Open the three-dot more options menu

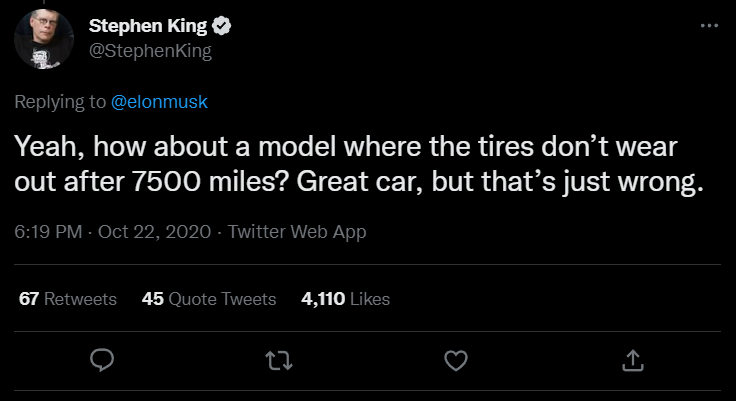pos(709,24)
